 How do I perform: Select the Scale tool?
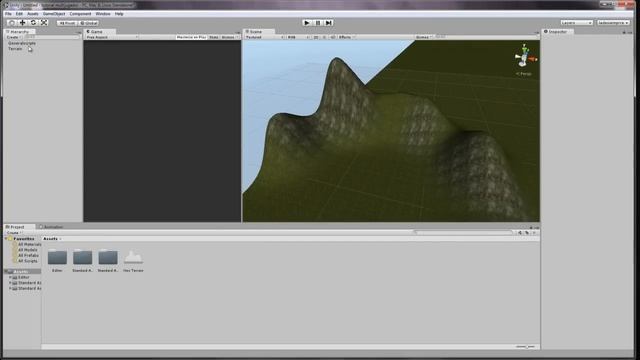click(44, 23)
